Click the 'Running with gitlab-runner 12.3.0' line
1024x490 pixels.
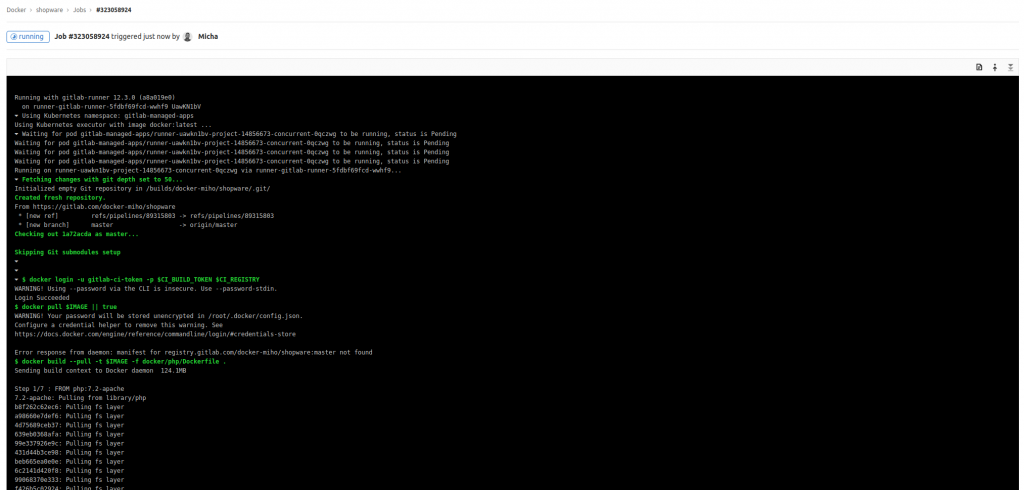(95, 97)
